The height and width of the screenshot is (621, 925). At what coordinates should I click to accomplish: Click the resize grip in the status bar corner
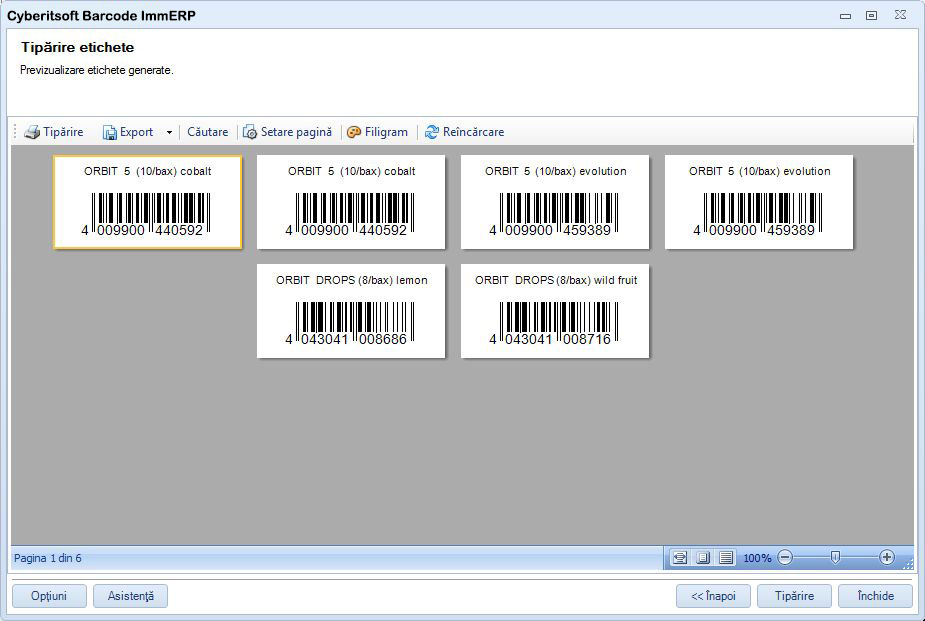(908, 564)
